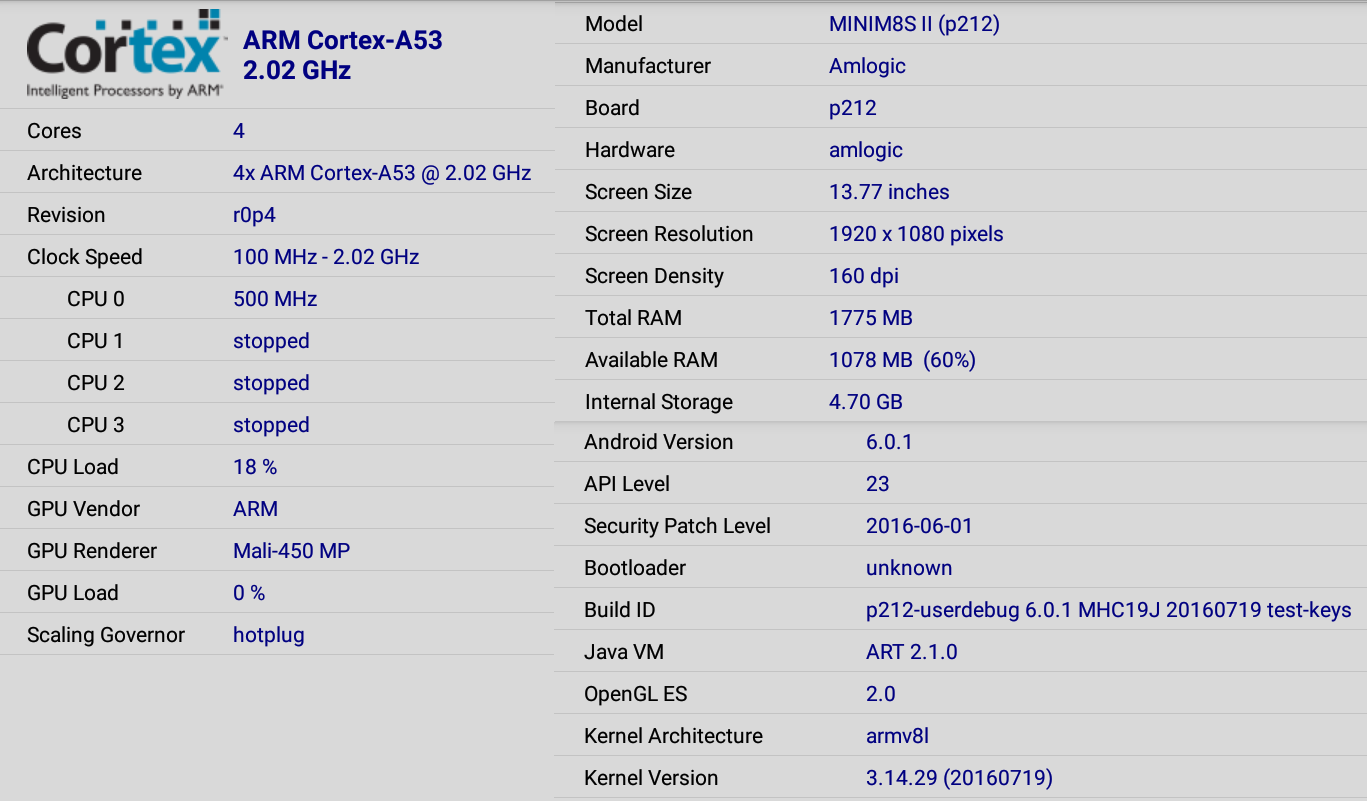Select the Hardware value amlogic
Screen dimensions: 1367x801
(x=866, y=150)
